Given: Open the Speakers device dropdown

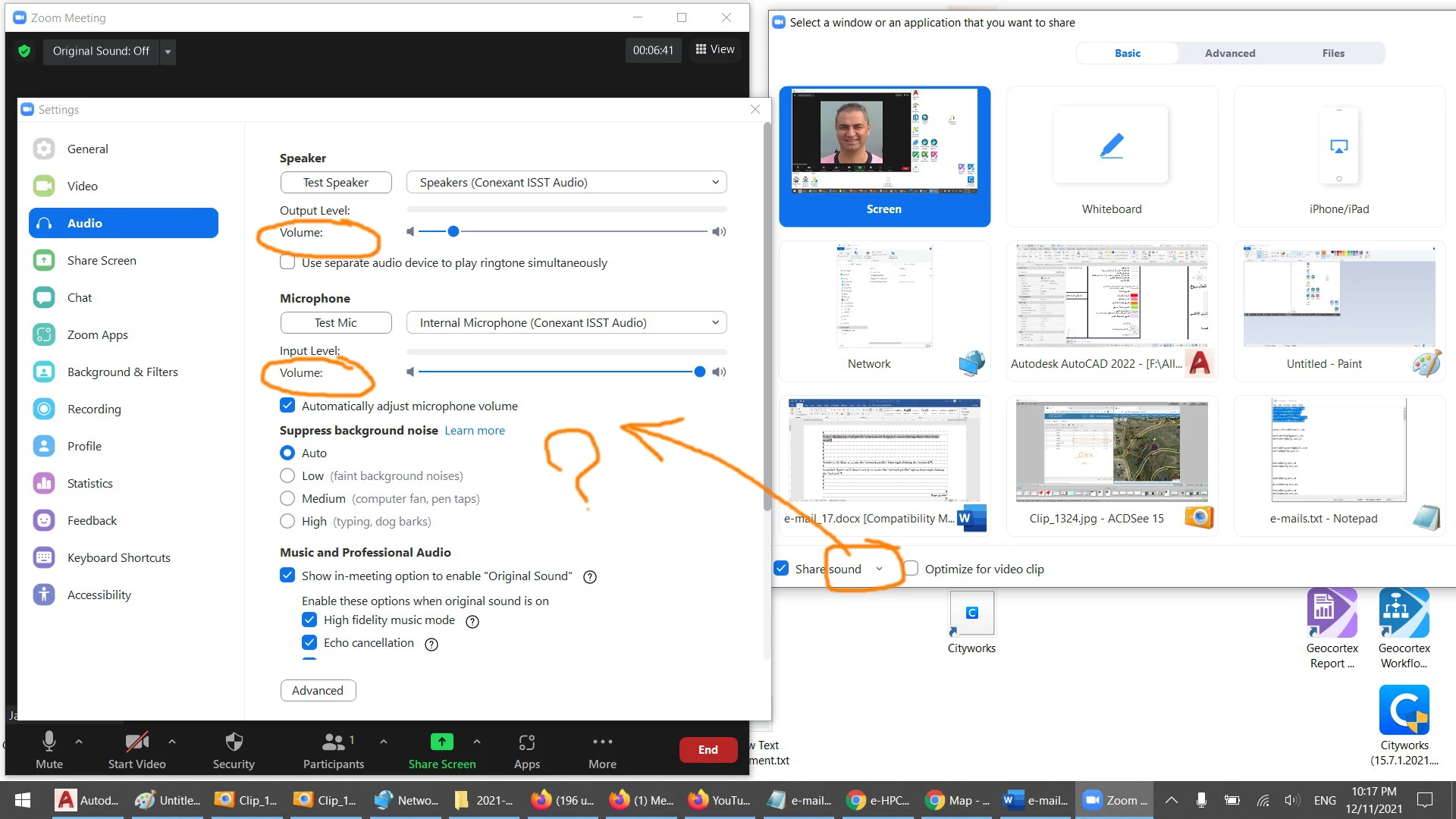Looking at the screenshot, I should 566,182.
